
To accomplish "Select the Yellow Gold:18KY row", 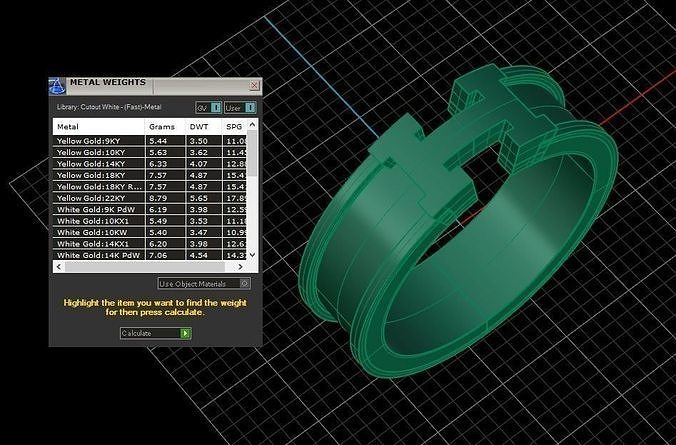I will [x=150, y=175].
